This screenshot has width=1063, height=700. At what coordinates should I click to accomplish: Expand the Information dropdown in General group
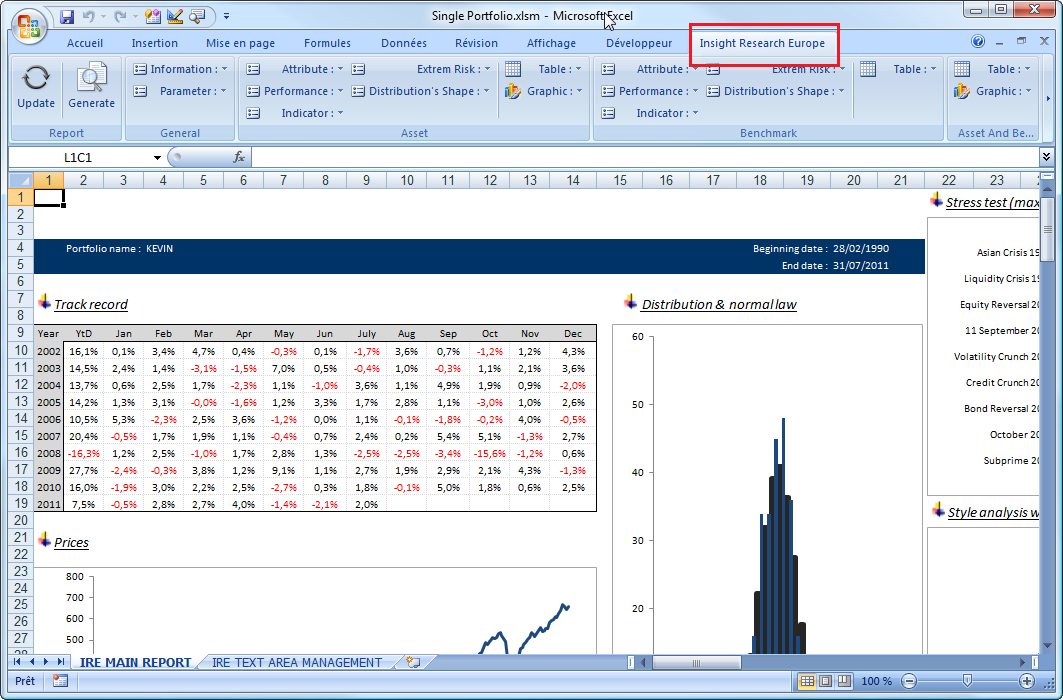180,69
